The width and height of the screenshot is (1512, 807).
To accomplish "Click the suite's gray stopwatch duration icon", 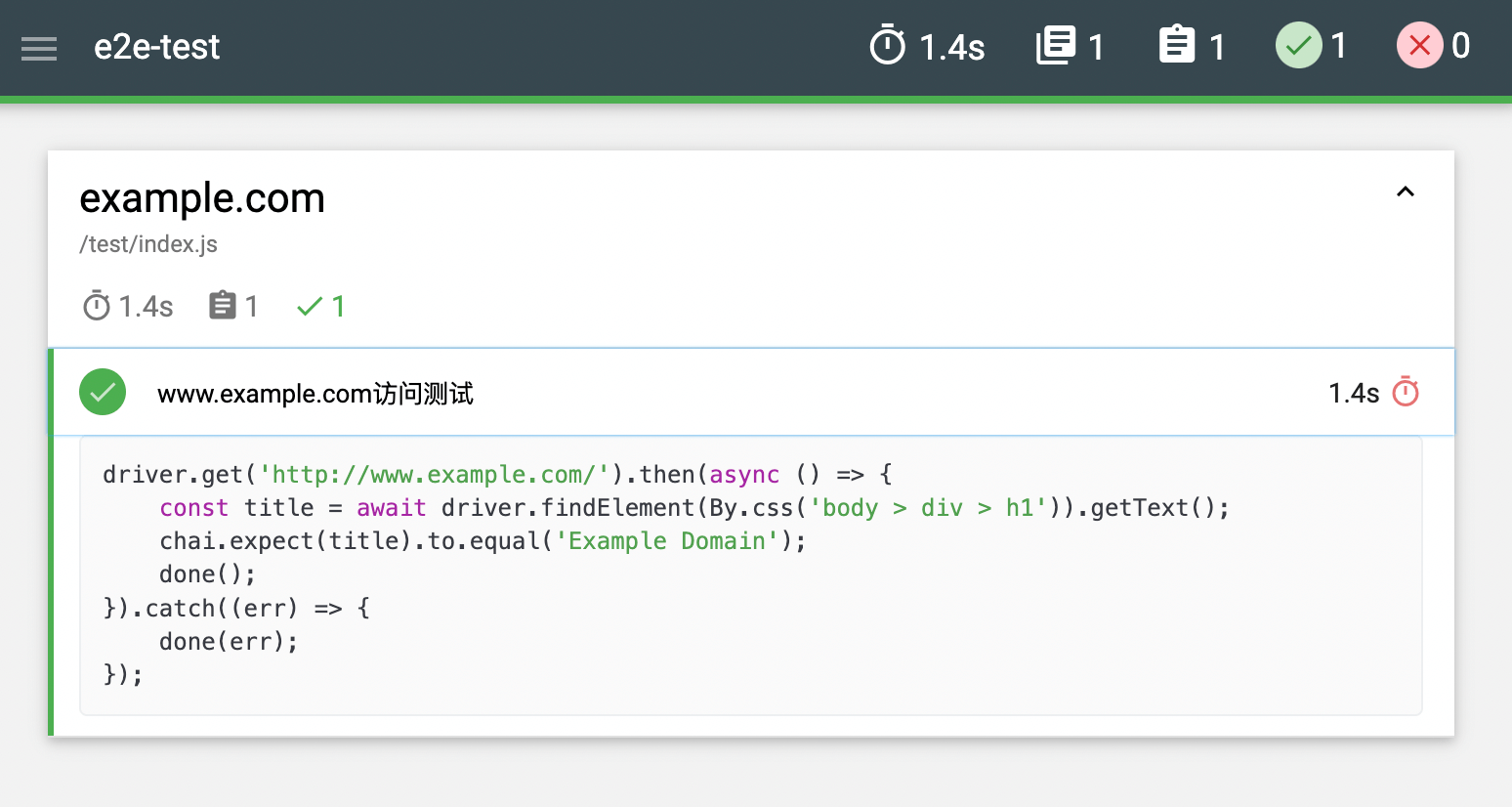I will (97, 306).
